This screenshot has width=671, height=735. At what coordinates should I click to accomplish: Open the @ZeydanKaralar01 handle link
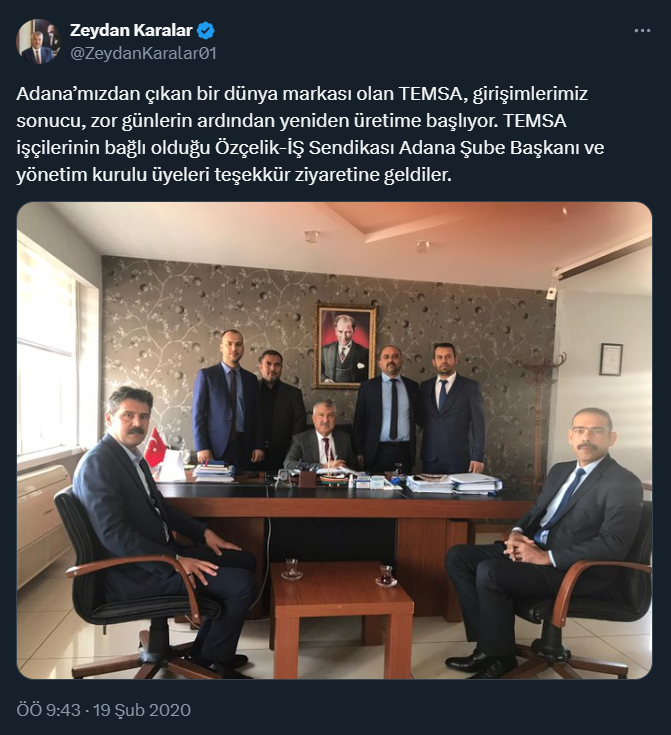(x=143, y=53)
